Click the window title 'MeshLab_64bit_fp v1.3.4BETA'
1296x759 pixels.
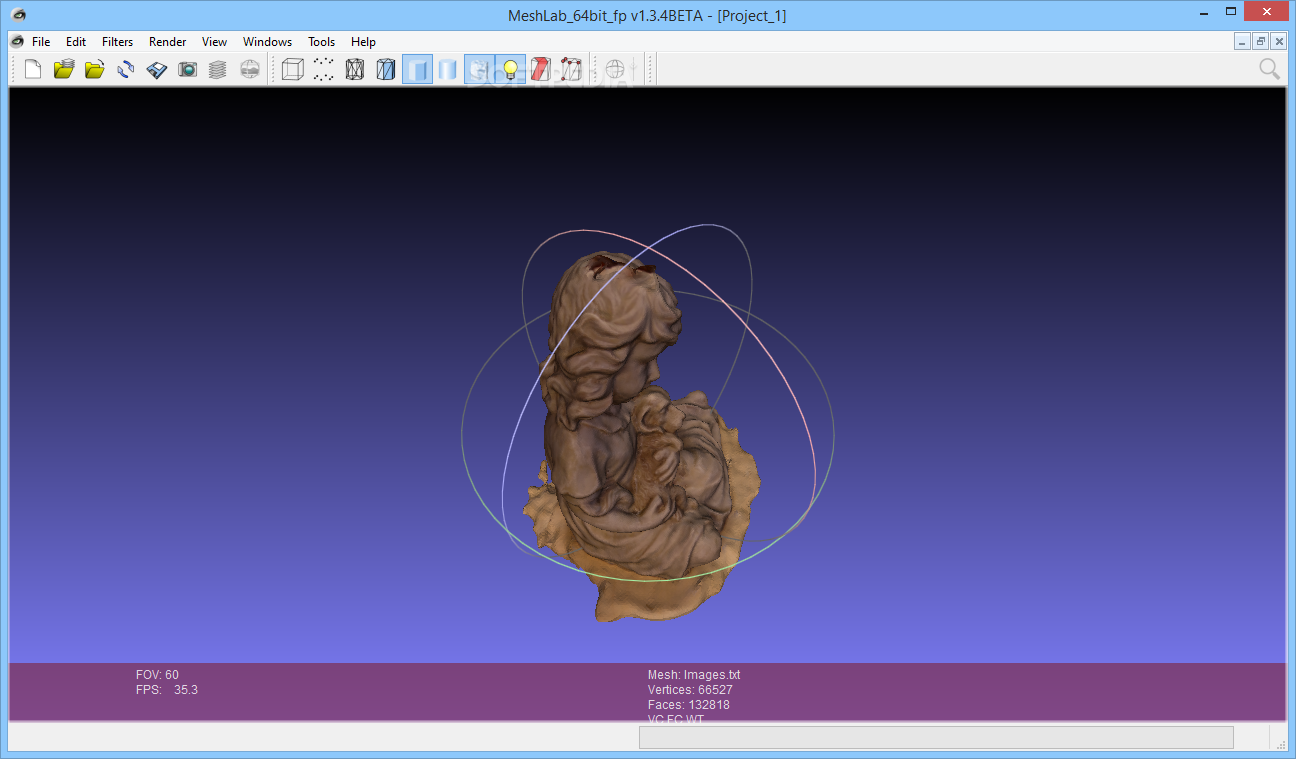(x=609, y=16)
